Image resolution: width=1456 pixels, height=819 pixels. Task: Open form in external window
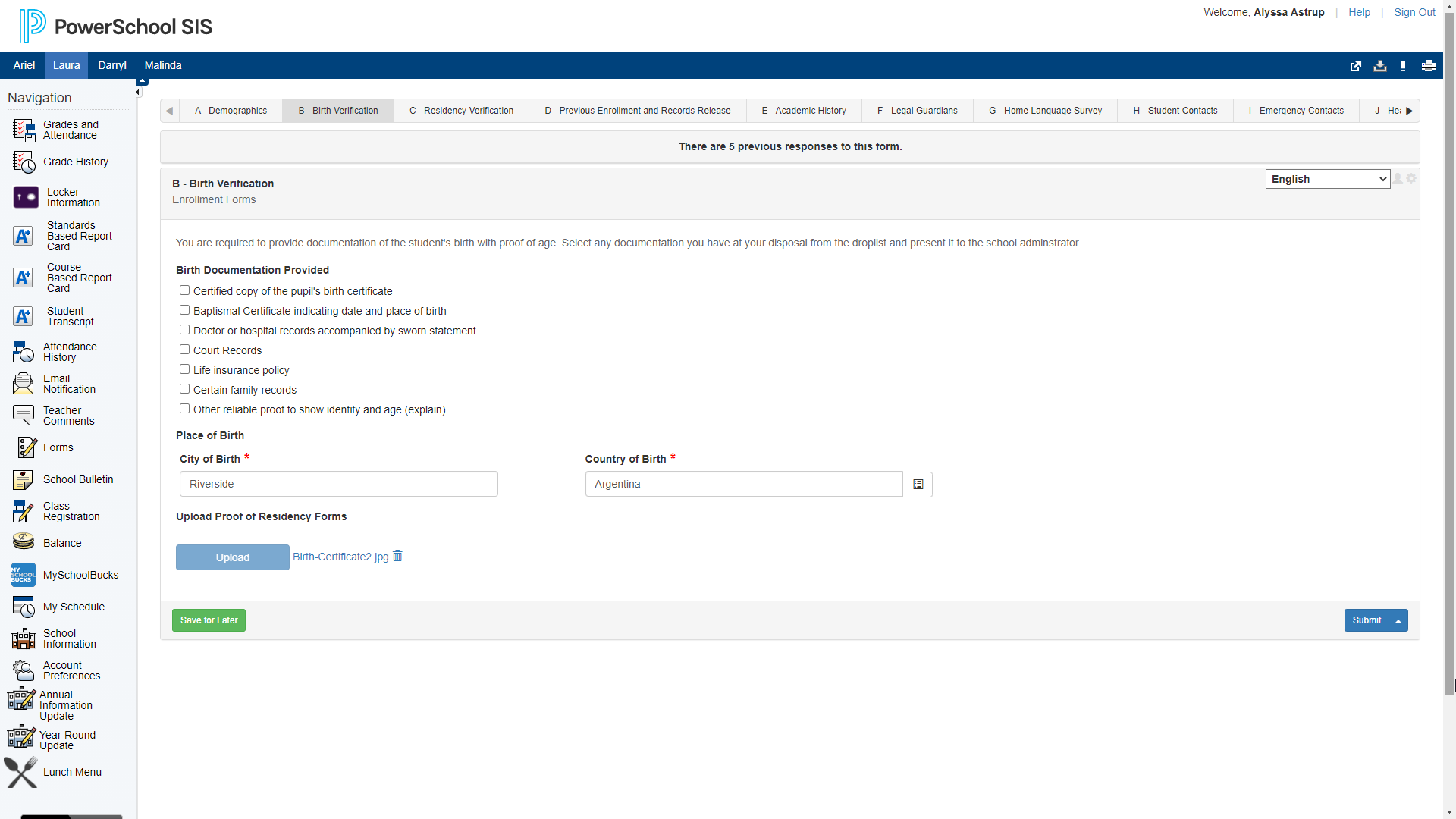(x=1355, y=66)
